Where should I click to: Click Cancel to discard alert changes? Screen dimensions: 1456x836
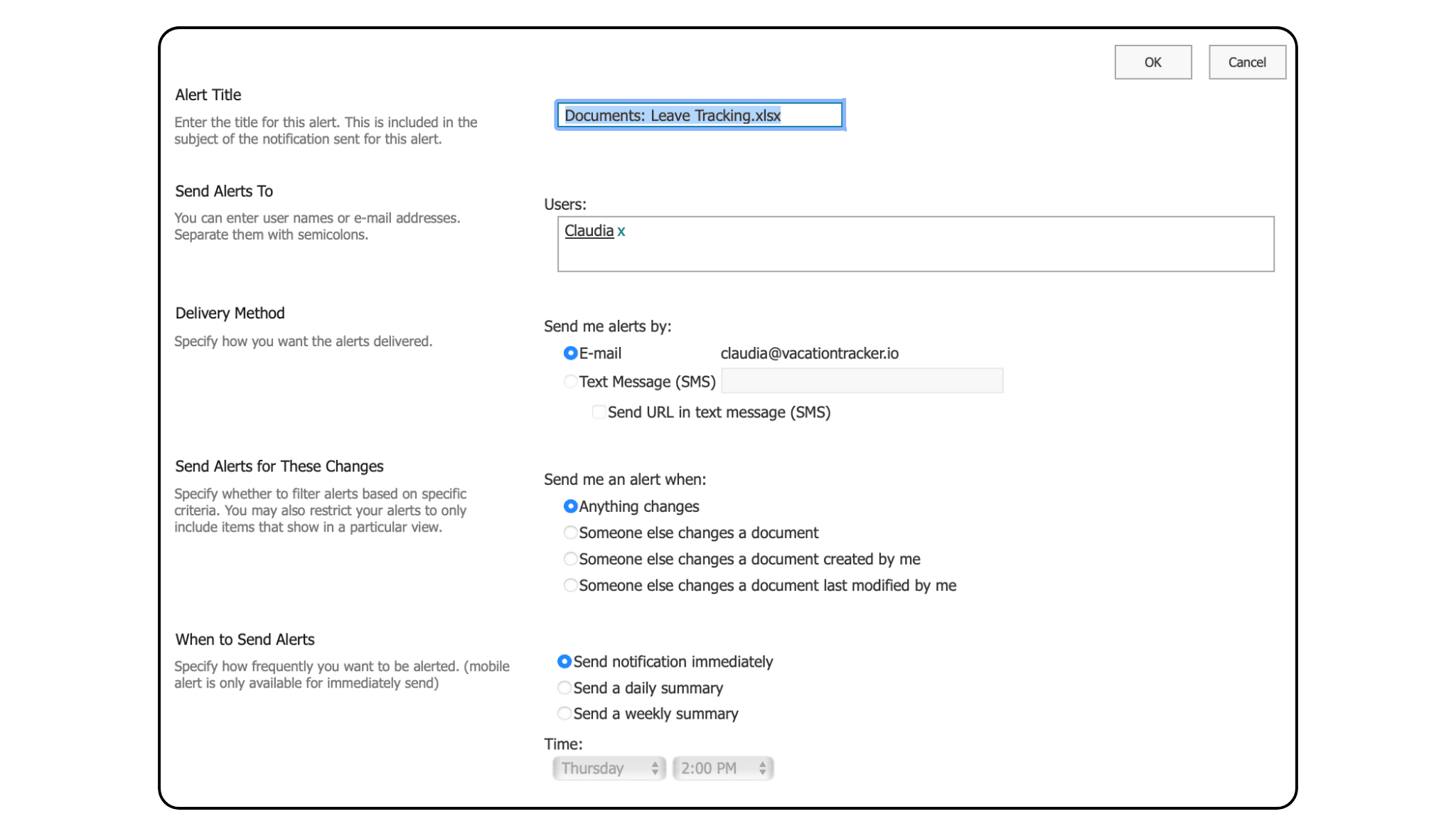click(1246, 62)
